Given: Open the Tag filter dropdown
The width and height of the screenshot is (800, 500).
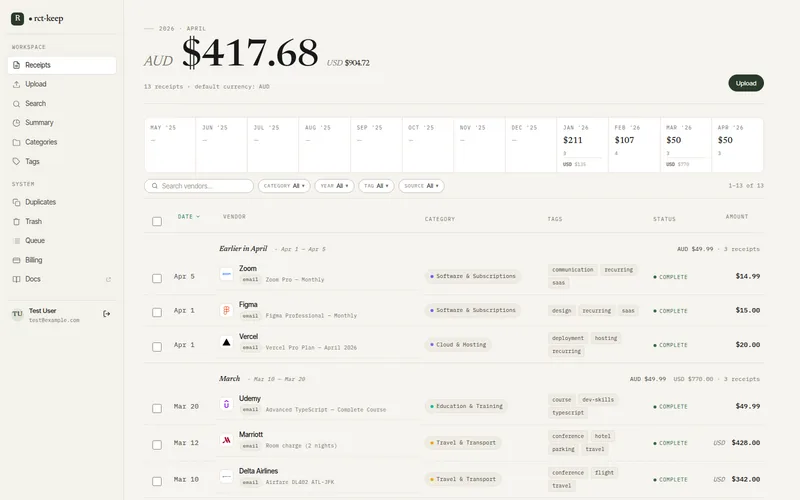Looking at the screenshot, I should 376,186.
